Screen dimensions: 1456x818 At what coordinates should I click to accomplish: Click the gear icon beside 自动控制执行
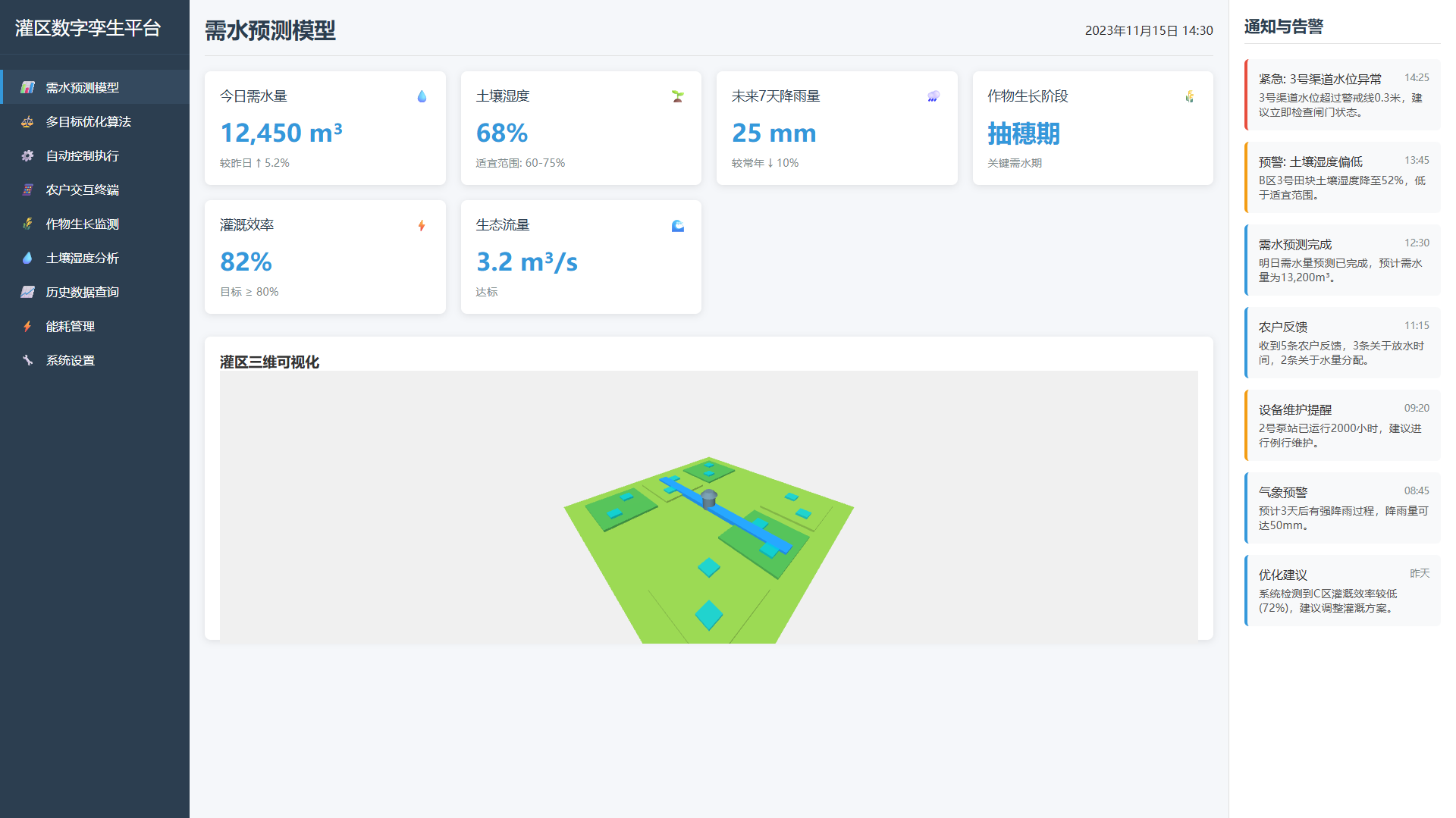pos(27,155)
